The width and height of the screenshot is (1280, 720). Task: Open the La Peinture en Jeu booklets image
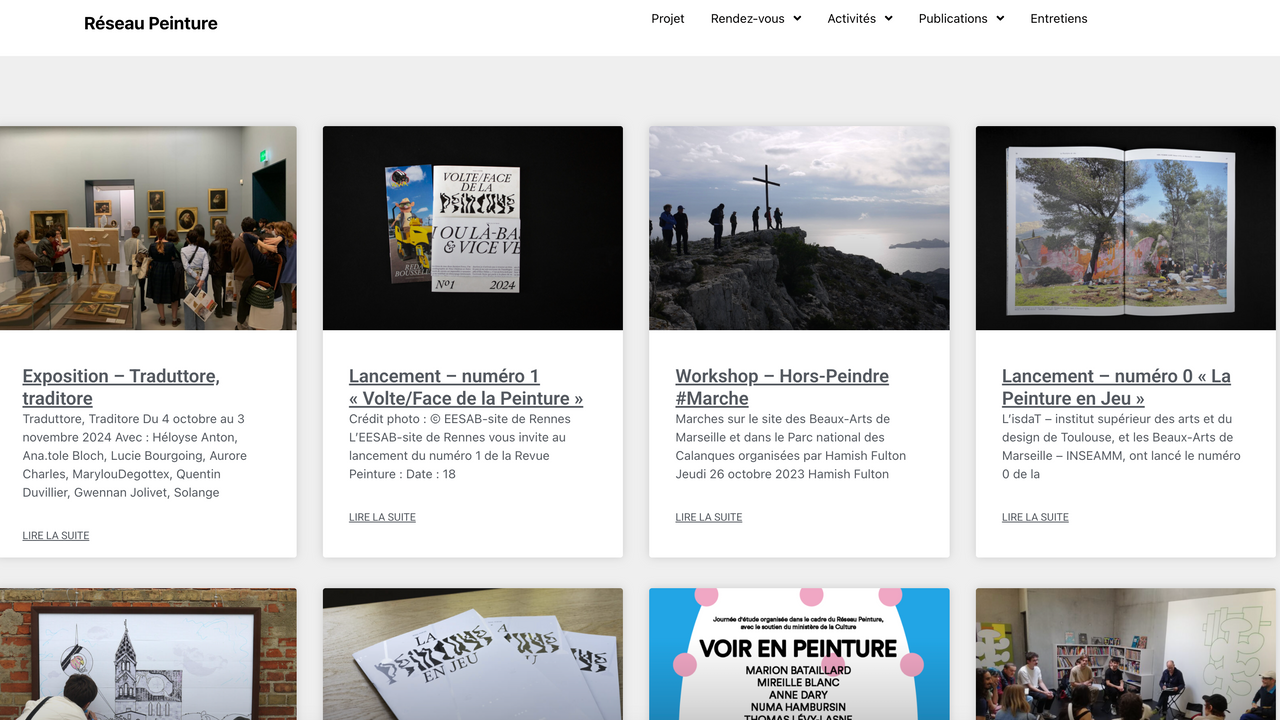coord(472,654)
